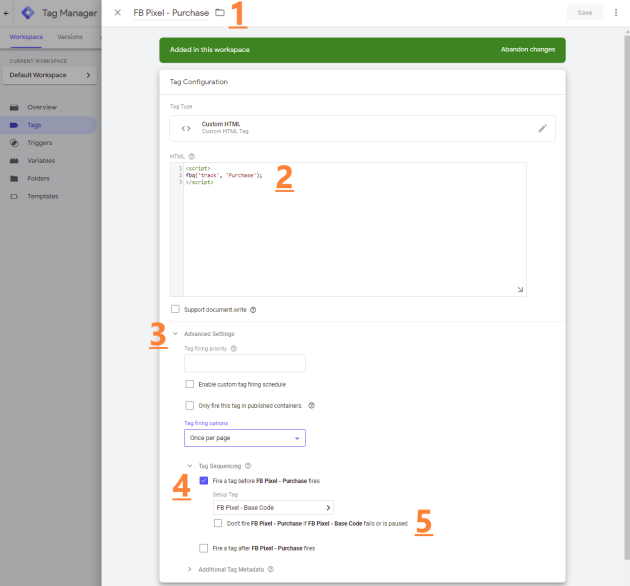The height and width of the screenshot is (586, 630).
Task: Click the 'Added in this workspace' banner text
Action: coord(209,49)
